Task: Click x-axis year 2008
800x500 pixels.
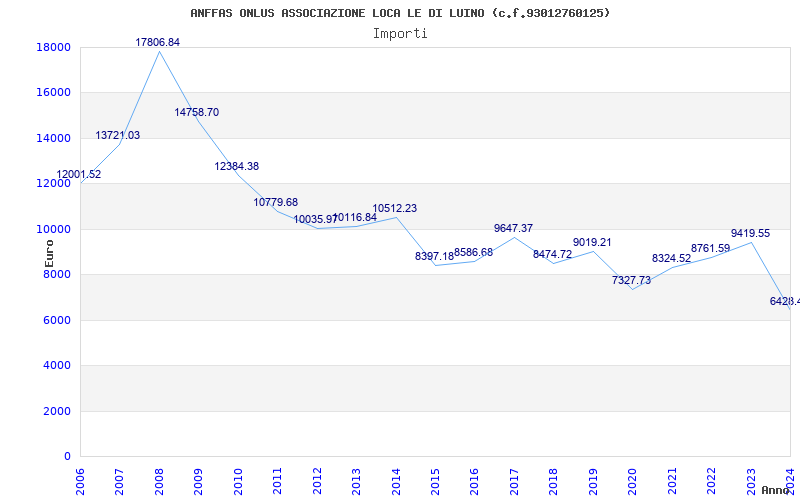Action: pyautogui.click(x=159, y=482)
